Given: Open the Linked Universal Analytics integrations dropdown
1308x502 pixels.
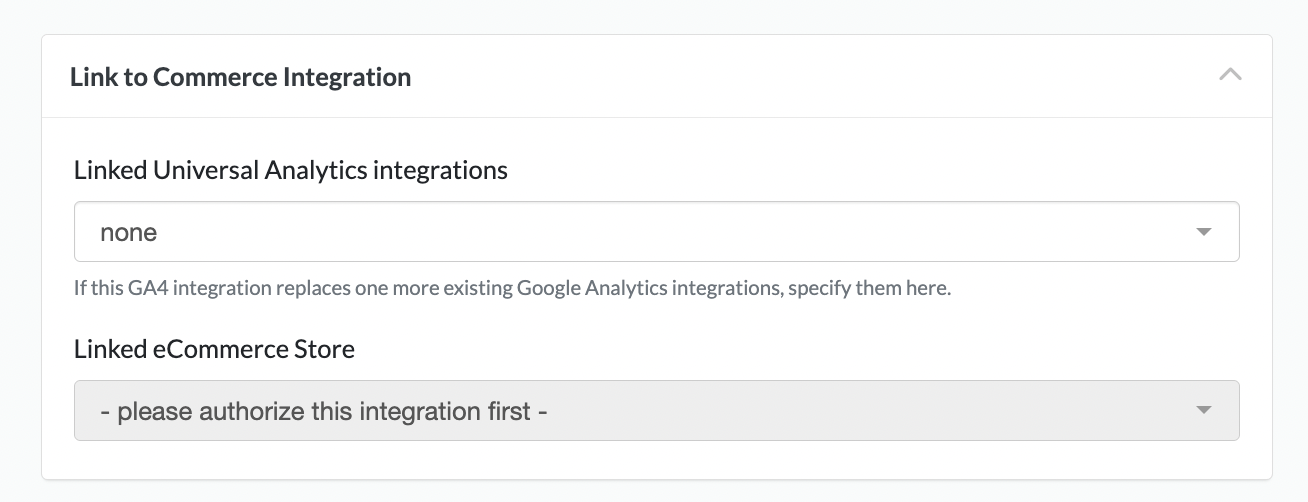Looking at the screenshot, I should 656,232.
